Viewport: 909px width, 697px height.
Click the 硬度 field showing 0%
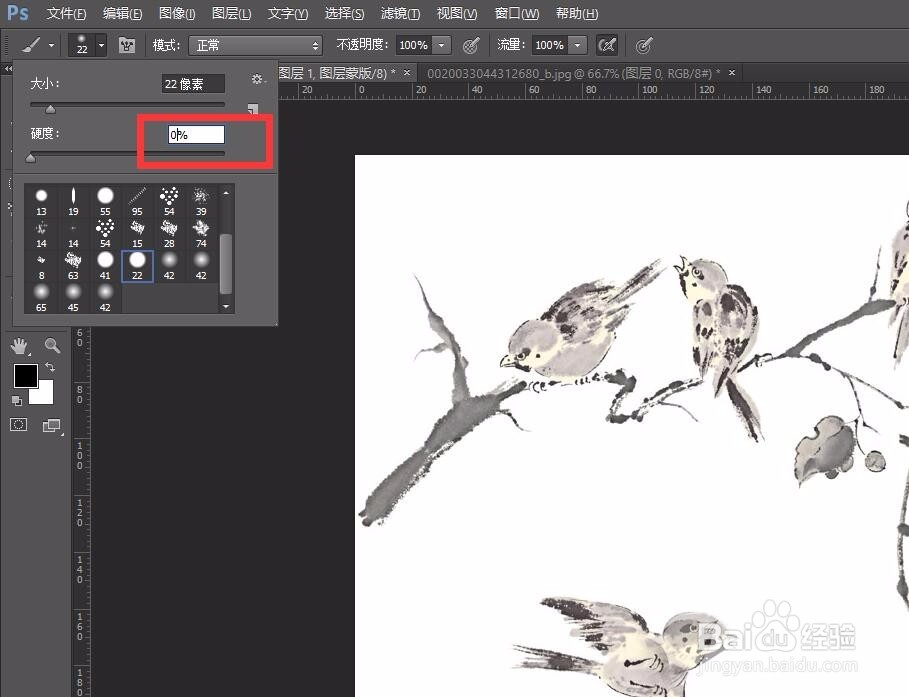[197, 135]
